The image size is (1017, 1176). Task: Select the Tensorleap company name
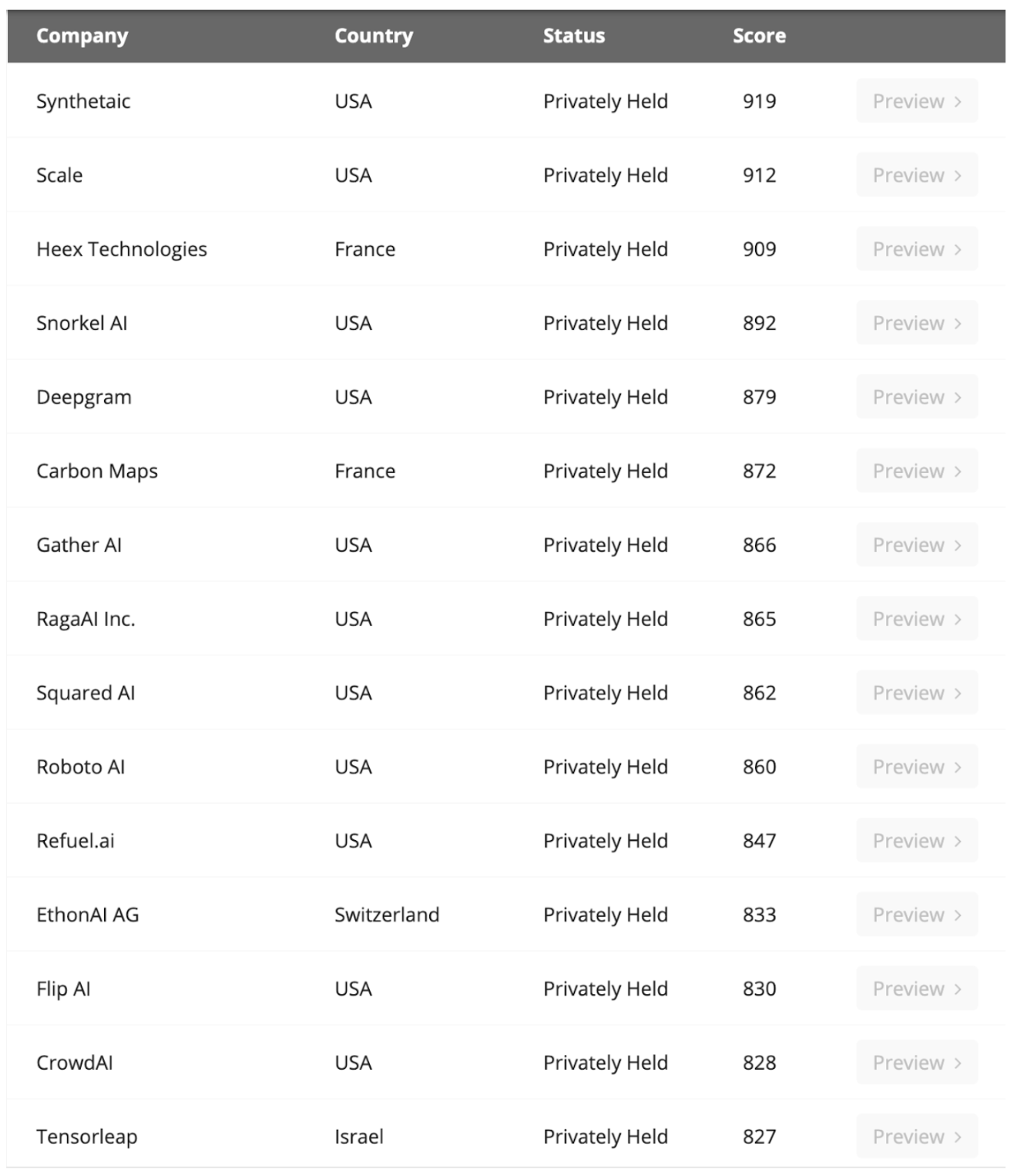87,1137
